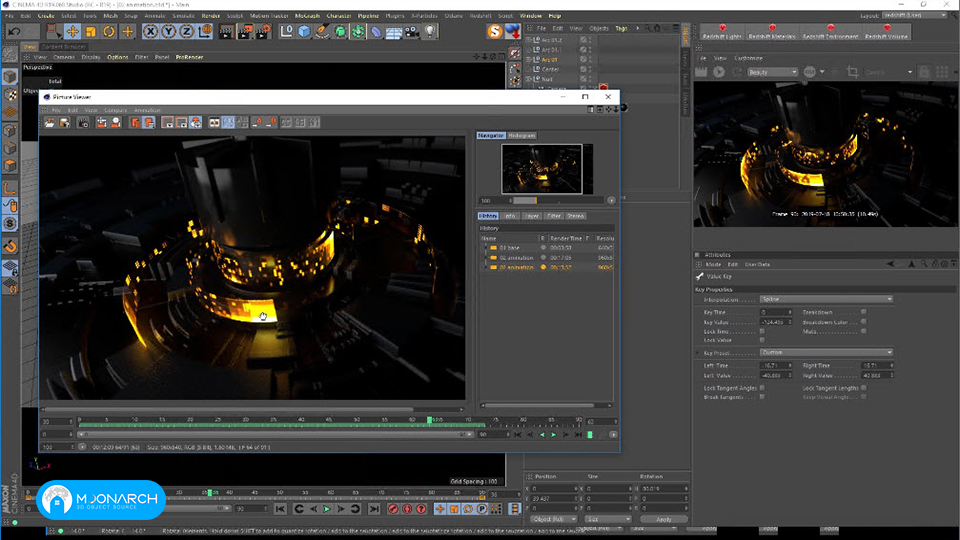
Task: Open Key Preset Custom dropdown
Action: pos(826,353)
